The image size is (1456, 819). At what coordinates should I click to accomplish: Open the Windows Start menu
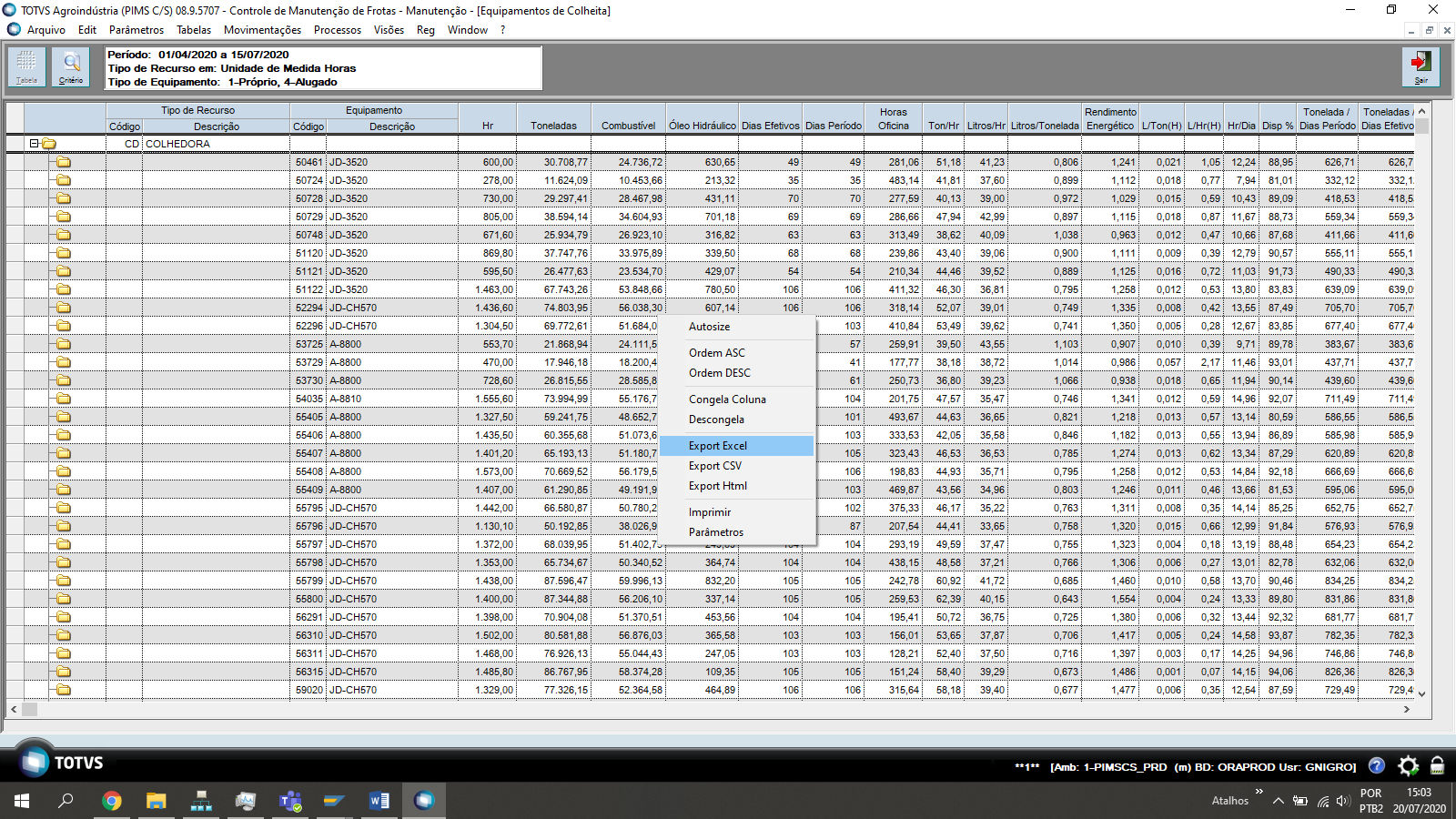(x=22, y=801)
